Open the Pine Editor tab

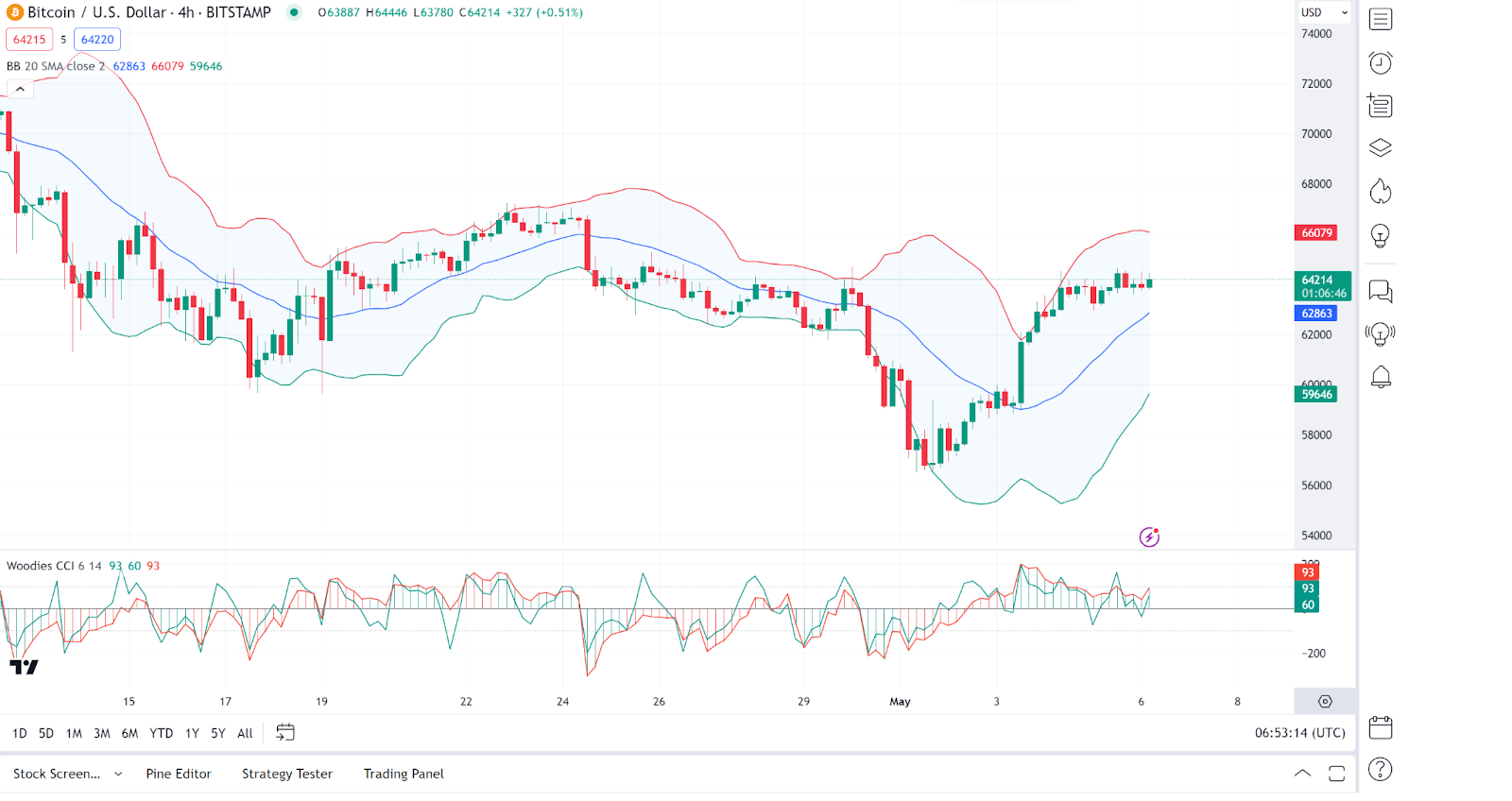coord(179,774)
